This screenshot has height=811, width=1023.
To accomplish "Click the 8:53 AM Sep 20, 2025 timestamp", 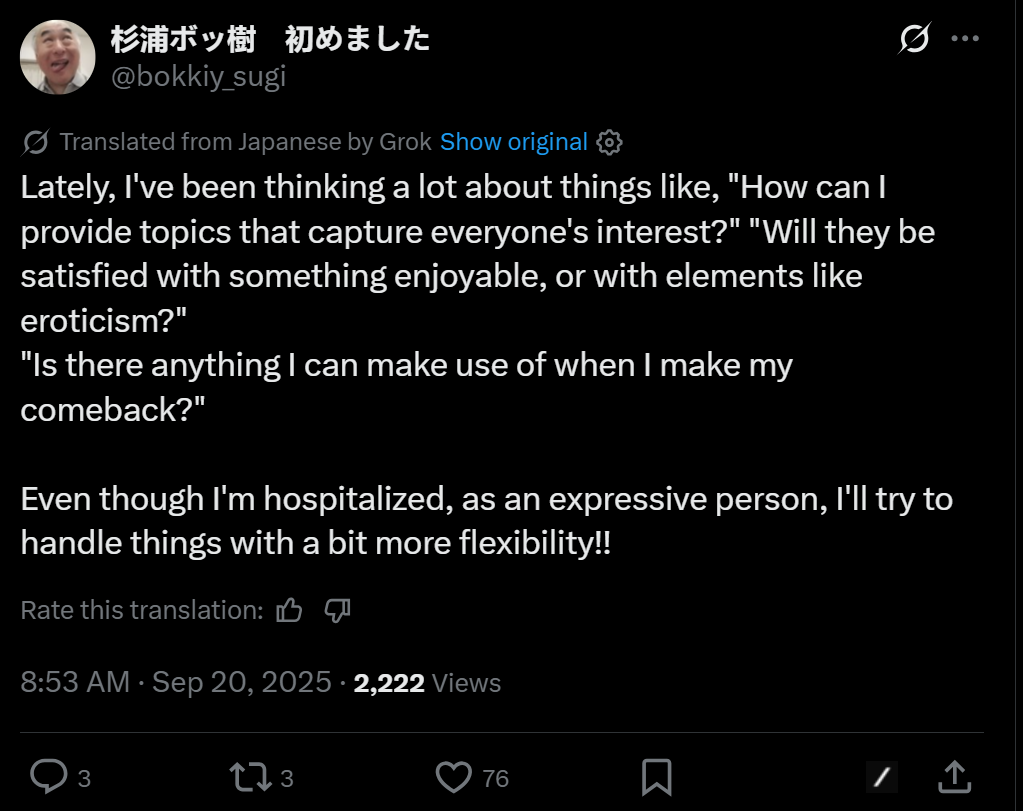I will [x=176, y=682].
